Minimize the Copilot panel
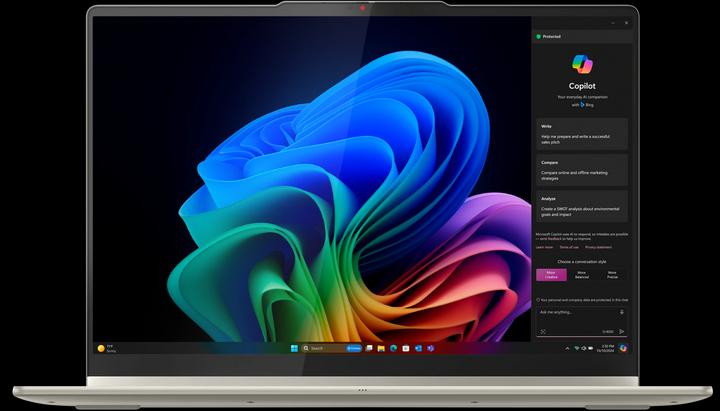 pos(613,23)
